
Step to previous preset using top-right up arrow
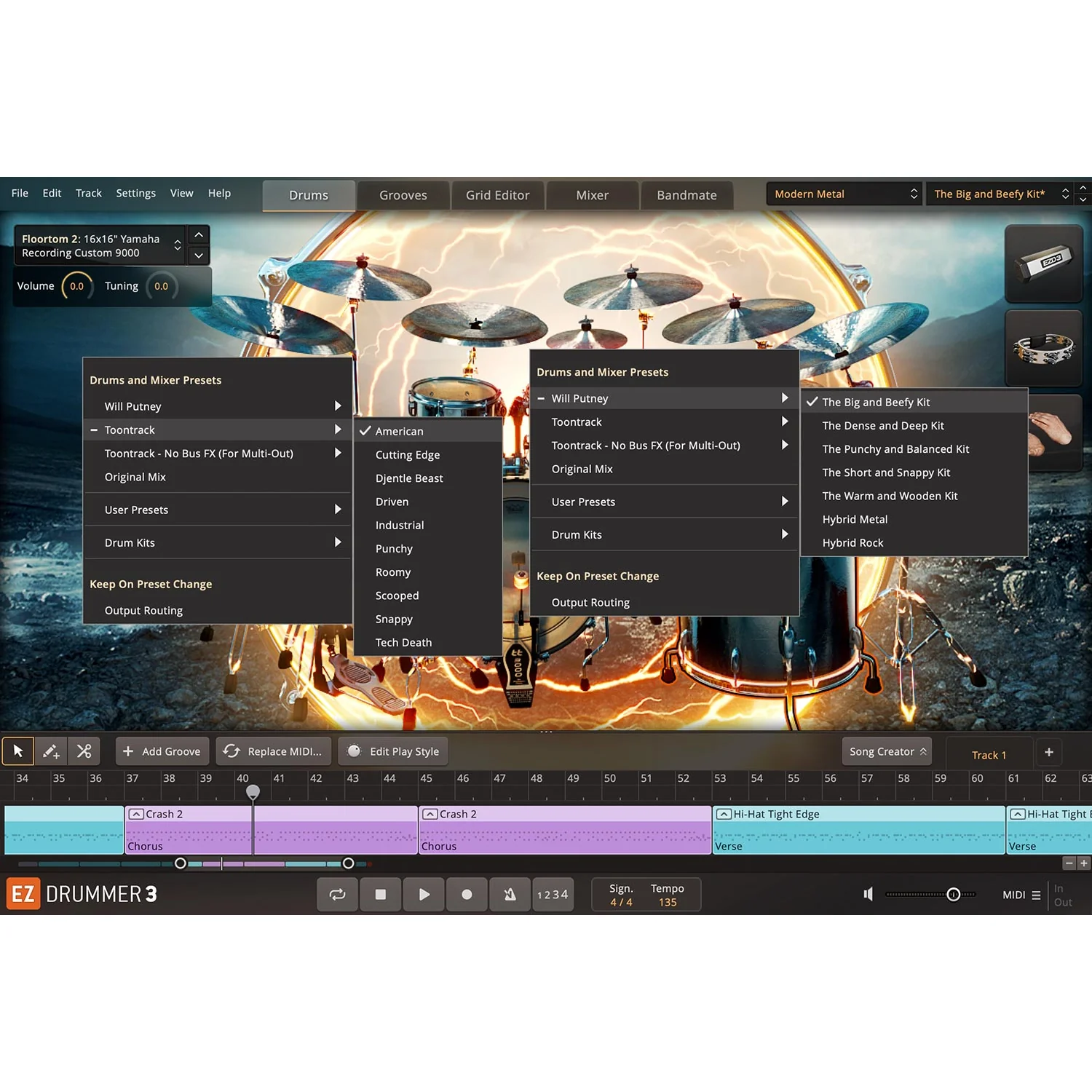[1083, 188]
